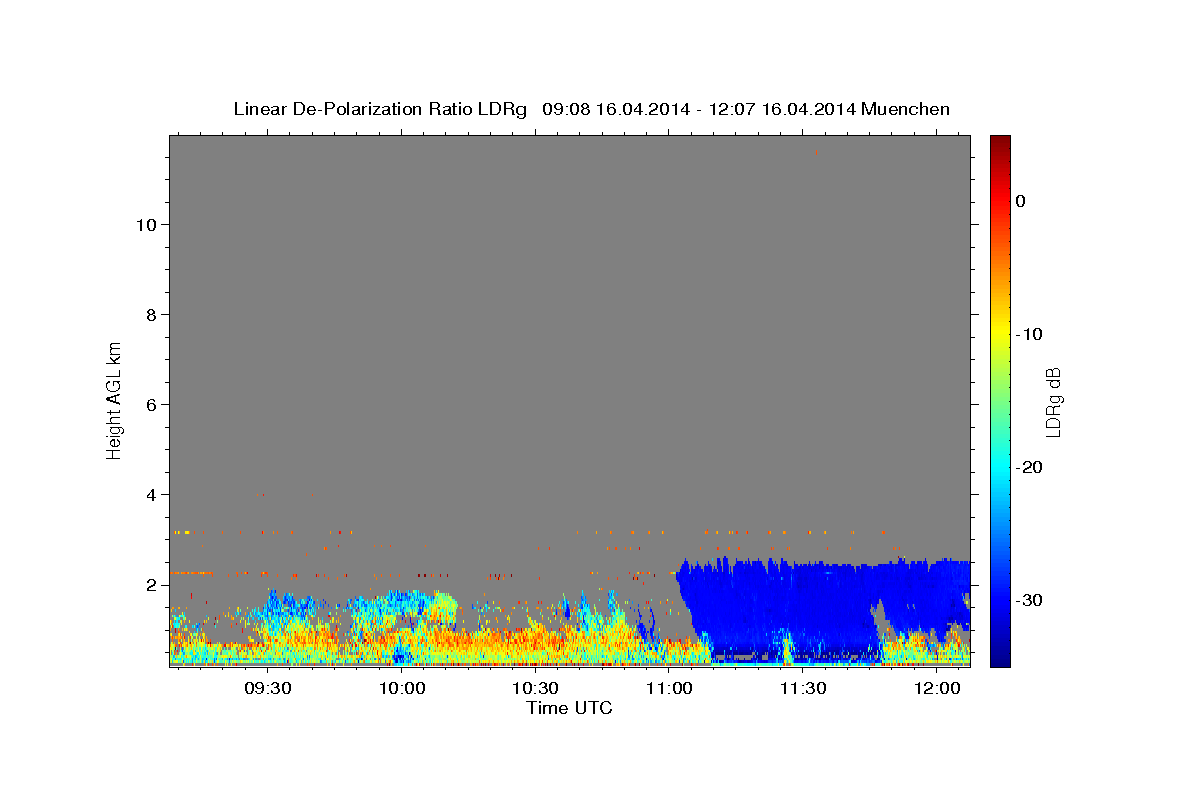
Task: Click the height tick label 10
Action: (145, 225)
